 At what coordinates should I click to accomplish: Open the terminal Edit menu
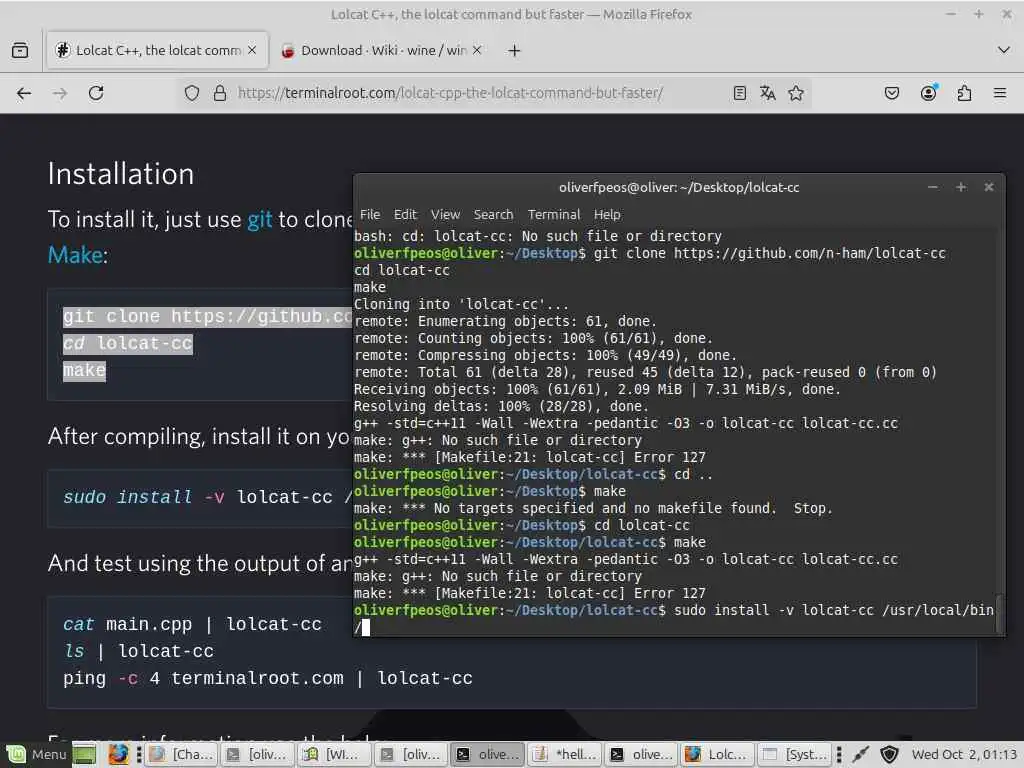click(x=405, y=214)
